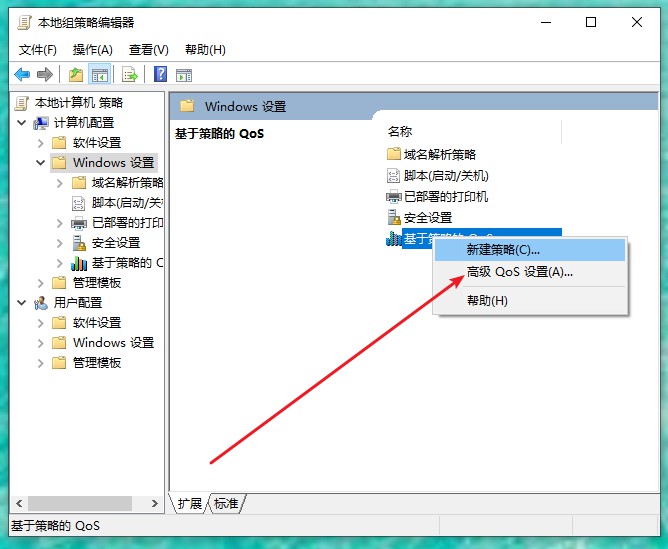Expand 安全设置 node in tree

click(60, 242)
